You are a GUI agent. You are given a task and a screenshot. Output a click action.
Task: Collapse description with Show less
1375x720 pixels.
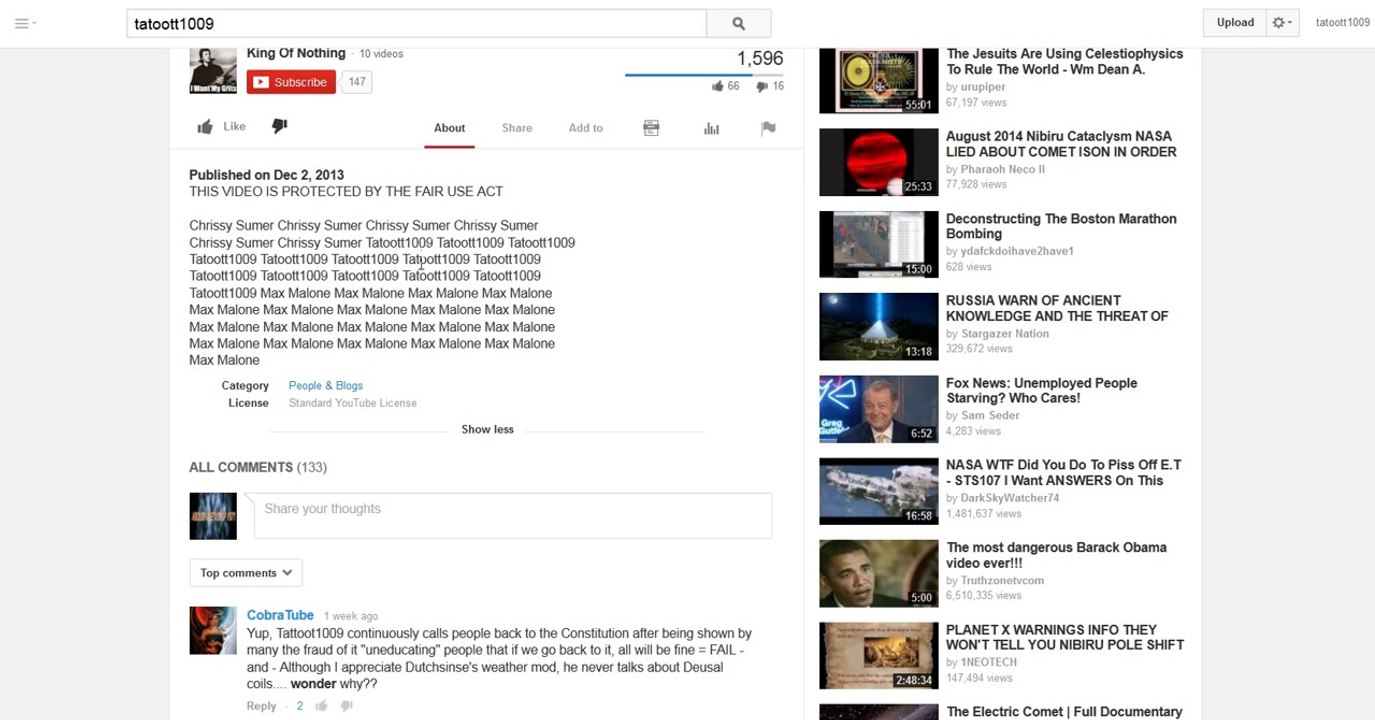tap(487, 430)
